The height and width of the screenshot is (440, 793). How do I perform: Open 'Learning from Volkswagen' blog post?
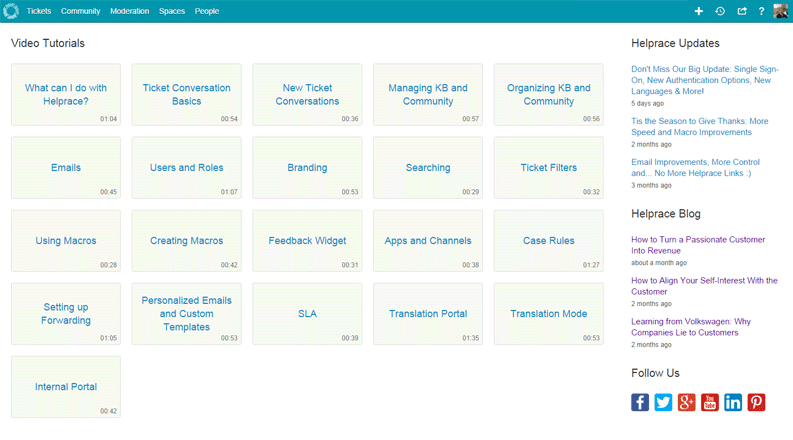tap(691, 327)
